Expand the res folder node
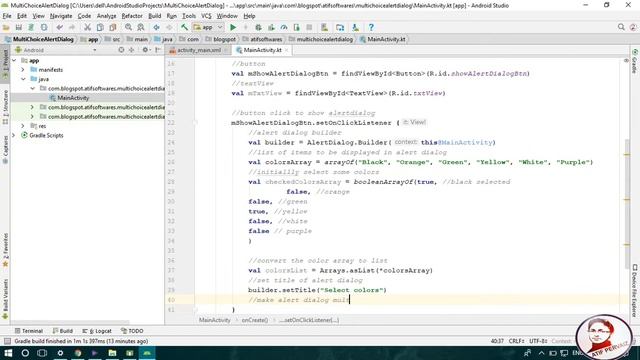 [23, 126]
